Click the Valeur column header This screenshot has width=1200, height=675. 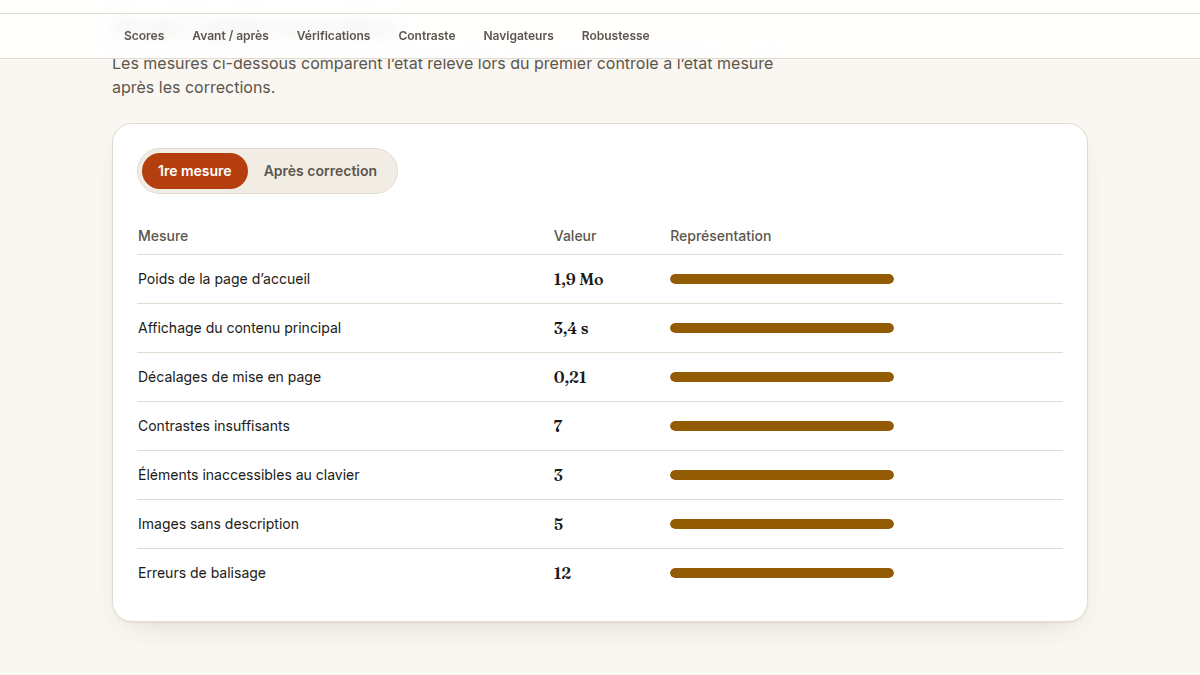click(575, 236)
